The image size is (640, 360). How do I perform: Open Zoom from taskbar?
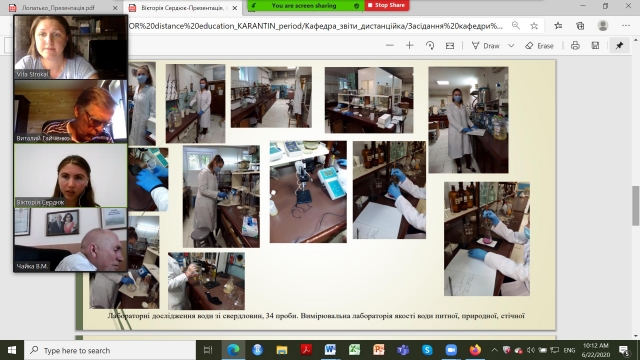451,350
